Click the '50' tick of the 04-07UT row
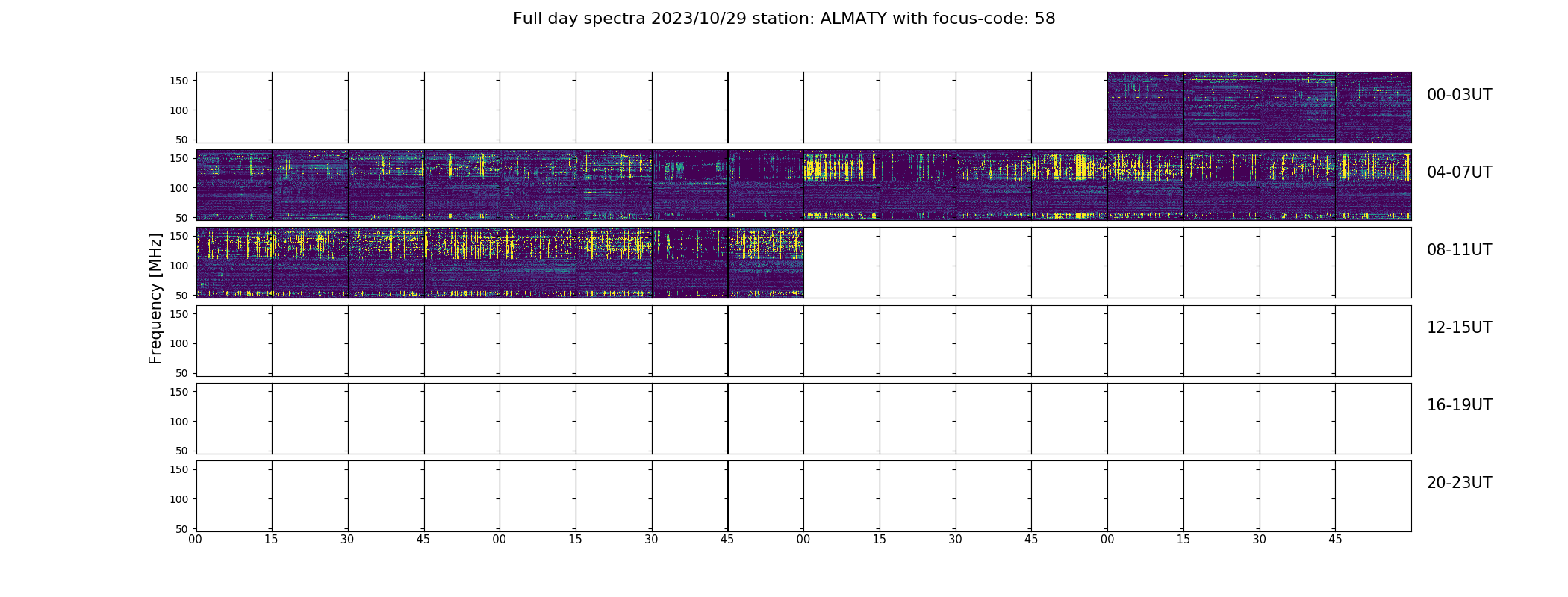The width and height of the screenshot is (1568, 597). [x=182, y=217]
